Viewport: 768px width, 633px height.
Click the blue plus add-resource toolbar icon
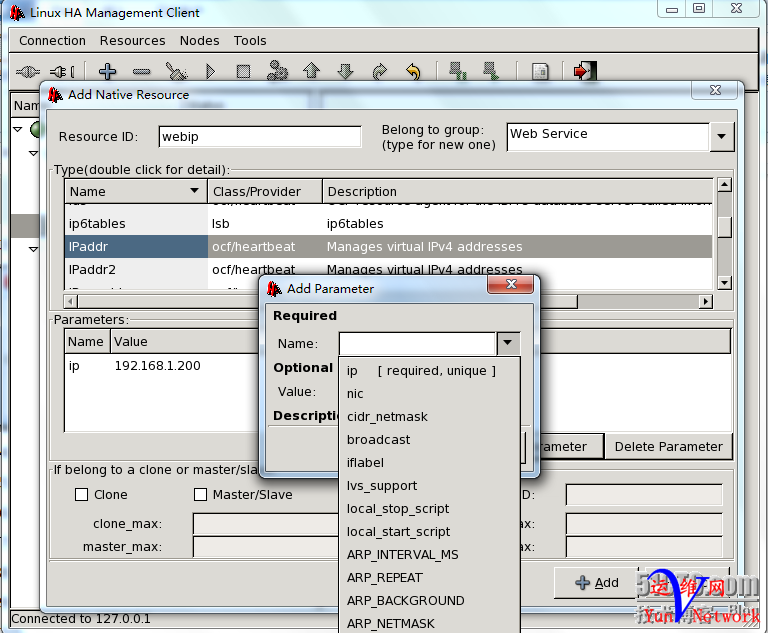point(107,72)
